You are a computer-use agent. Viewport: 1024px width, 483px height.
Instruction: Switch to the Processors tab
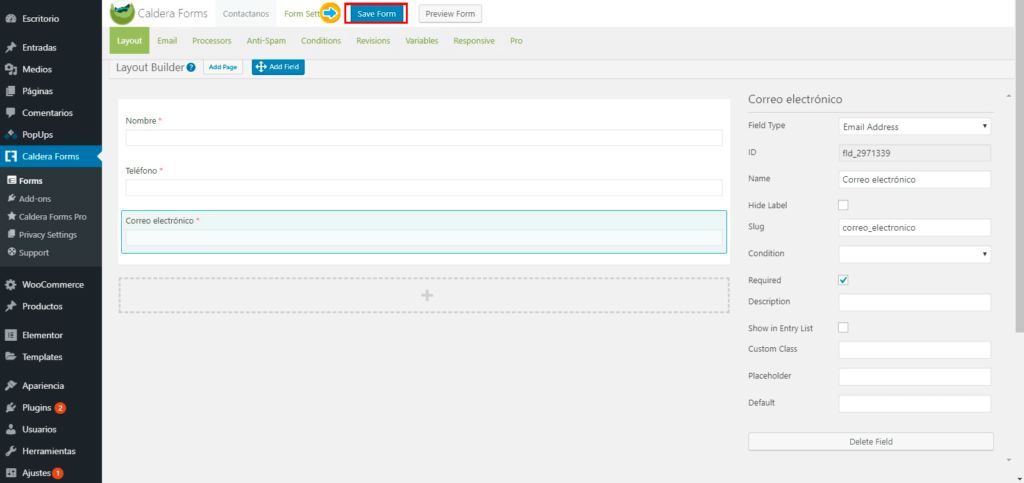[x=211, y=41]
